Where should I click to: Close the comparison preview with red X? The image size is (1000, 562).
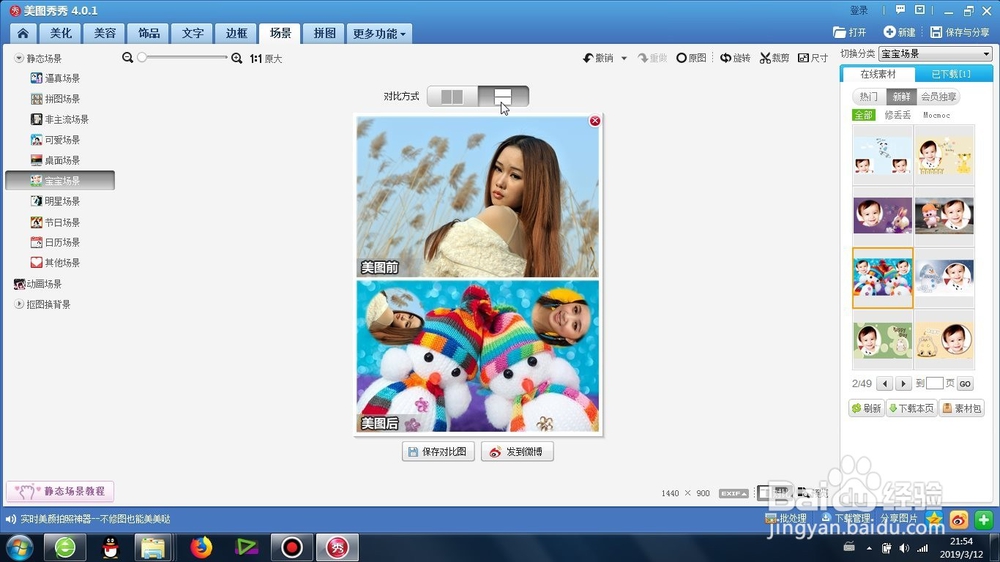pyautogui.click(x=595, y=121)
